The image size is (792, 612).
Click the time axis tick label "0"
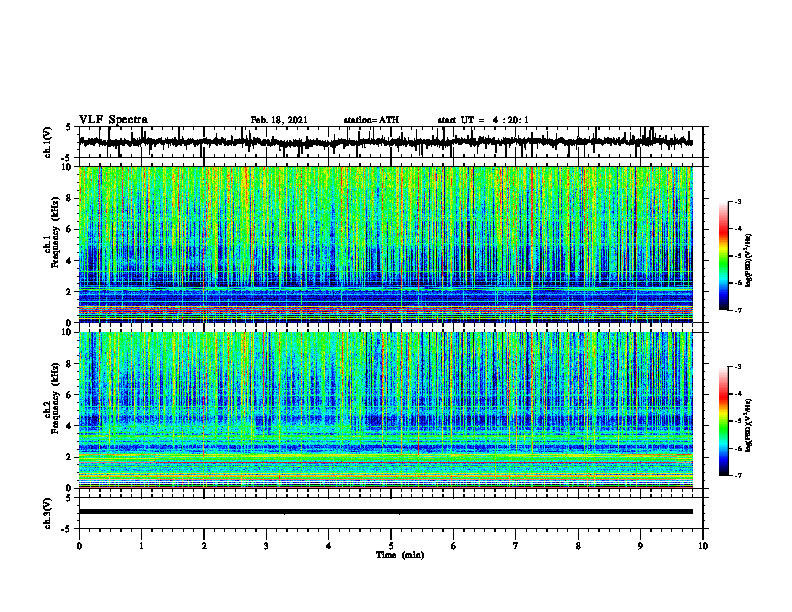click(x=79, y=546)
